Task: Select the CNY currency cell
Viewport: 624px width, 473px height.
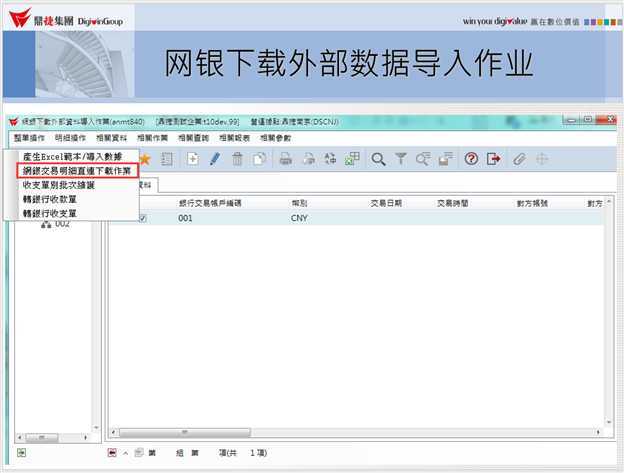Action: coord(299,218)
